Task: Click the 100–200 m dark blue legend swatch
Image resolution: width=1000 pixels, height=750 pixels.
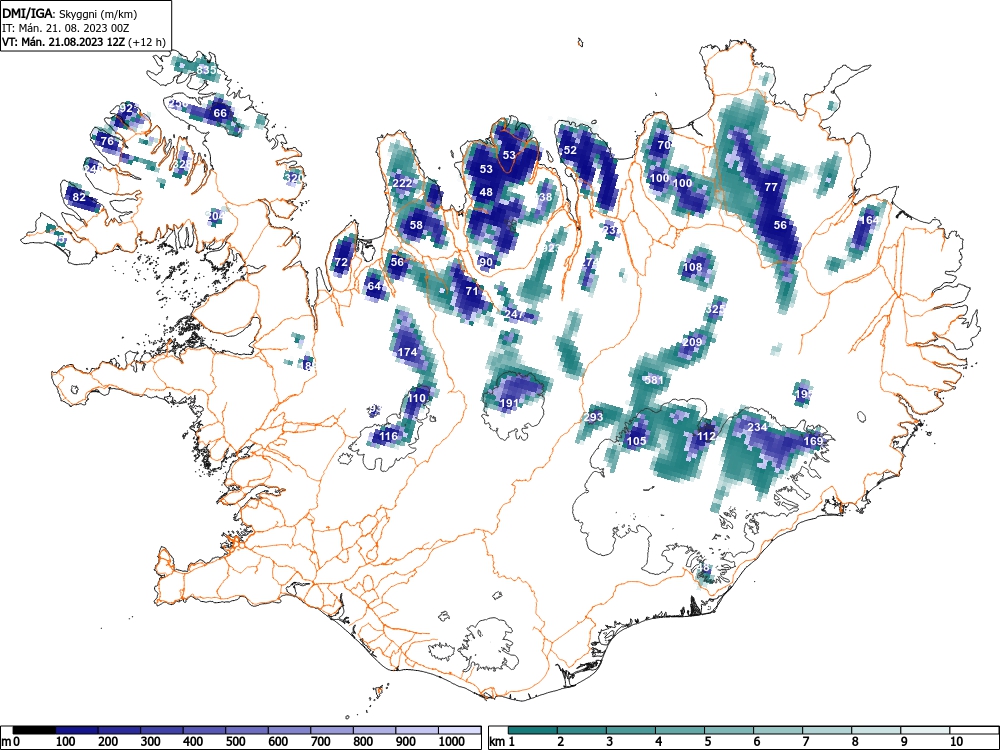Action: pos(77,730)
